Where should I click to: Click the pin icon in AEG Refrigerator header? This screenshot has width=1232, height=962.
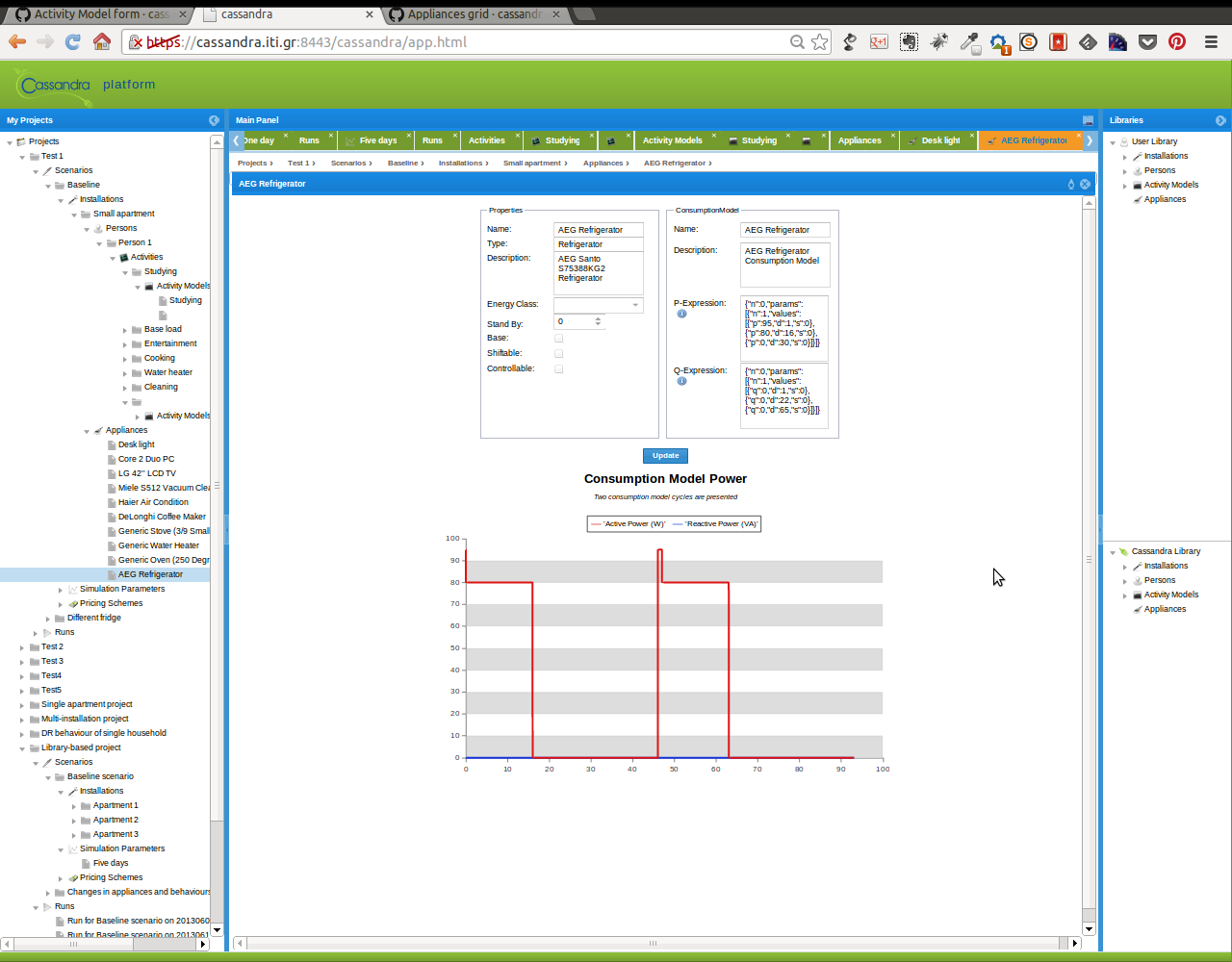tap(1071, 184)
